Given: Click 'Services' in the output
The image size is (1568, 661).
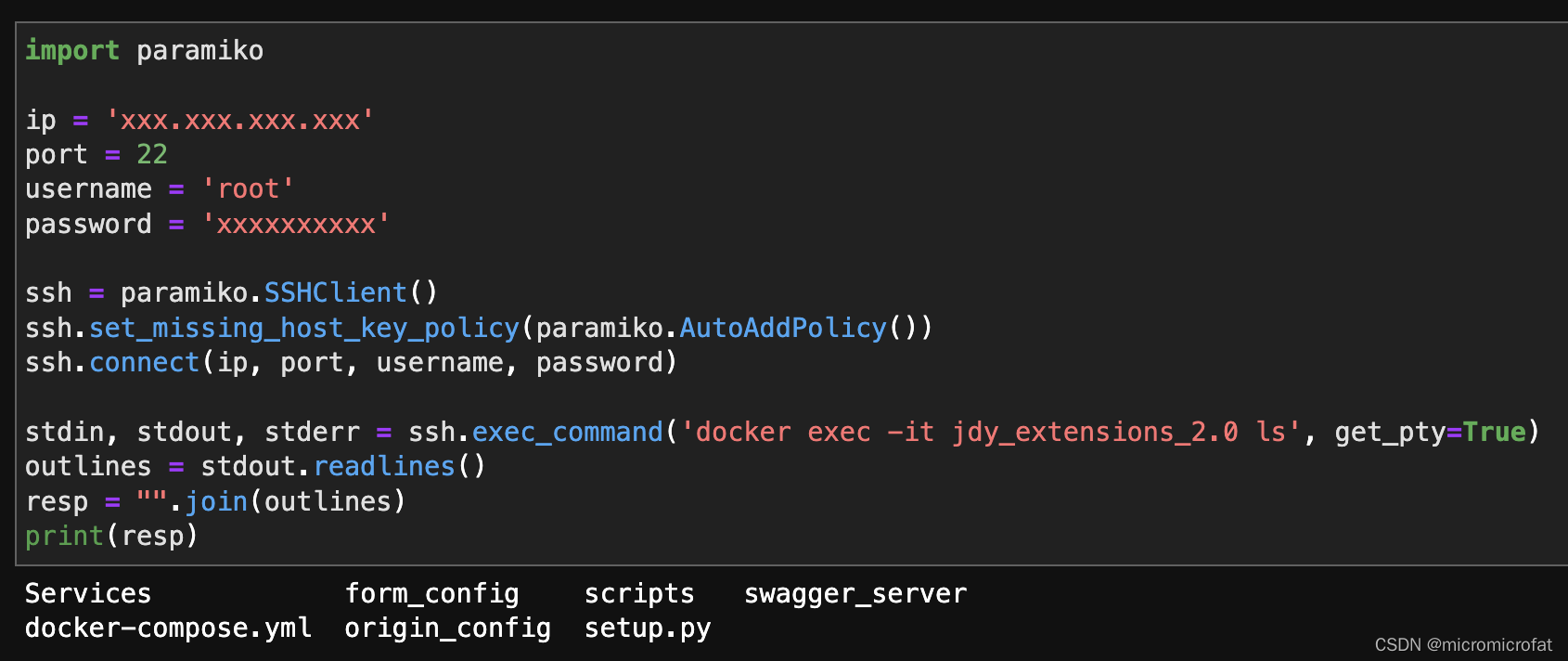Looking at the screenshot, I should coord(88,594).
